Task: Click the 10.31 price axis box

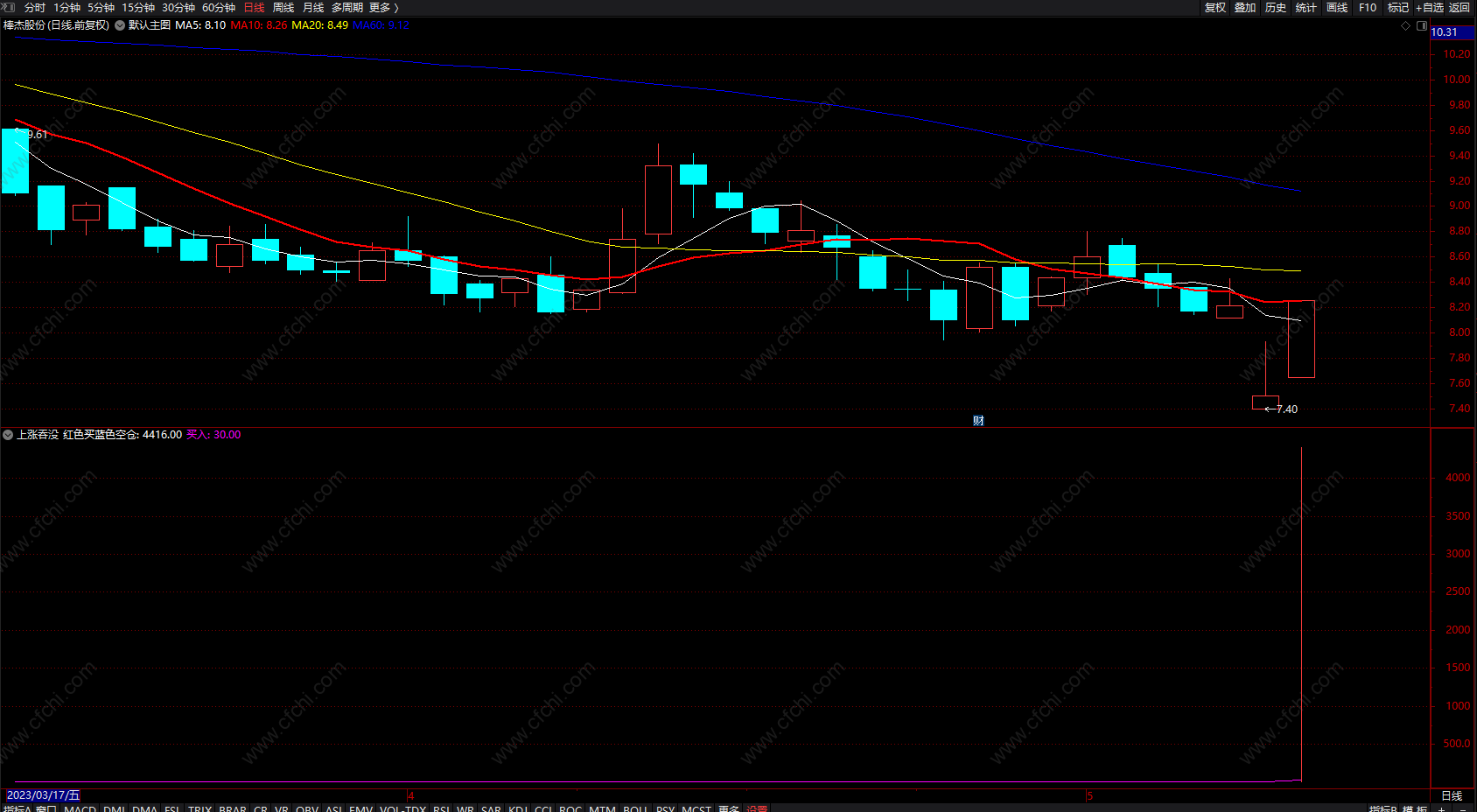Action: tap(1452, 32)
